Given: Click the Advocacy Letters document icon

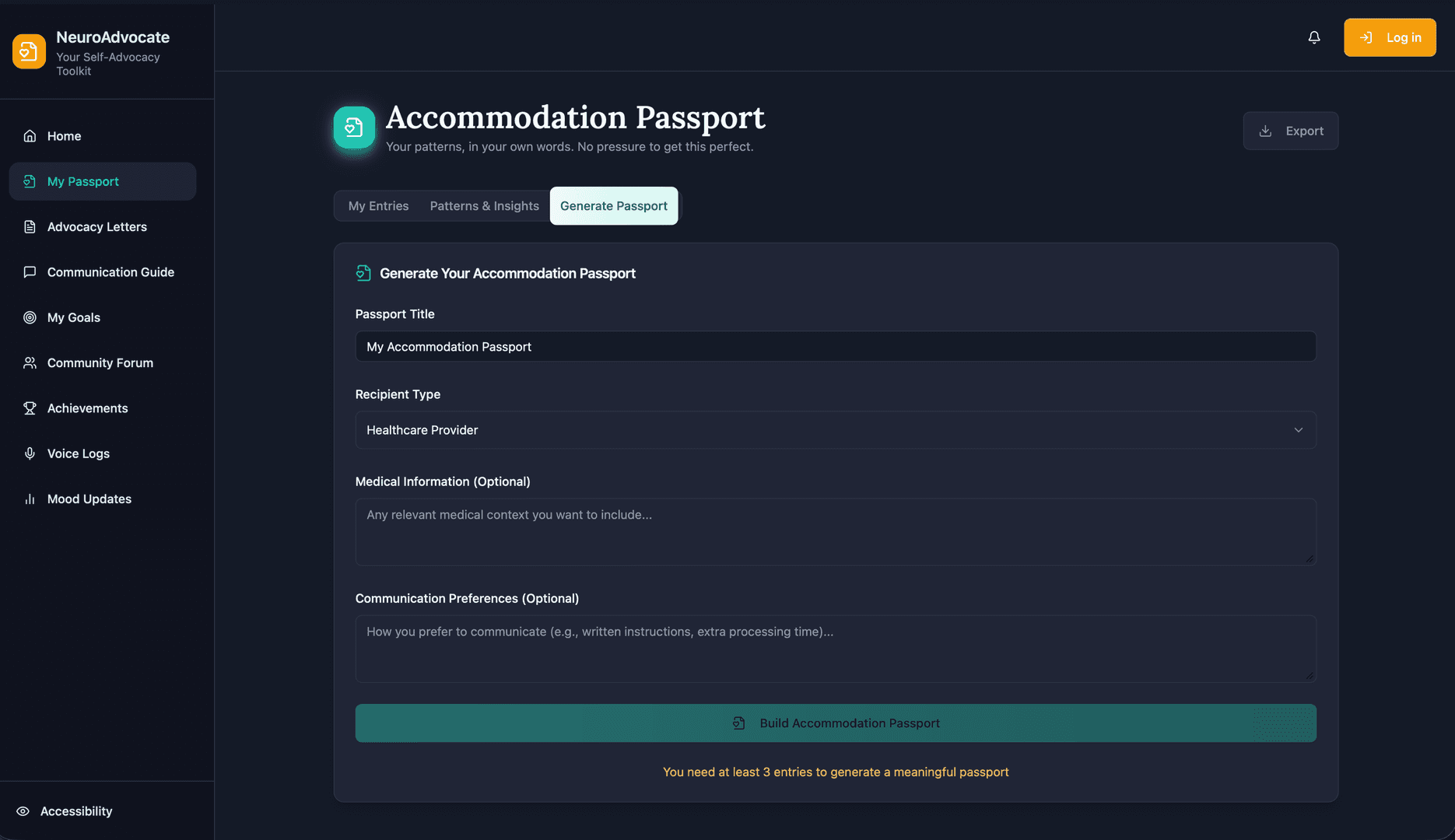Looking at the screenshot, I should click(x=30, y=227).
